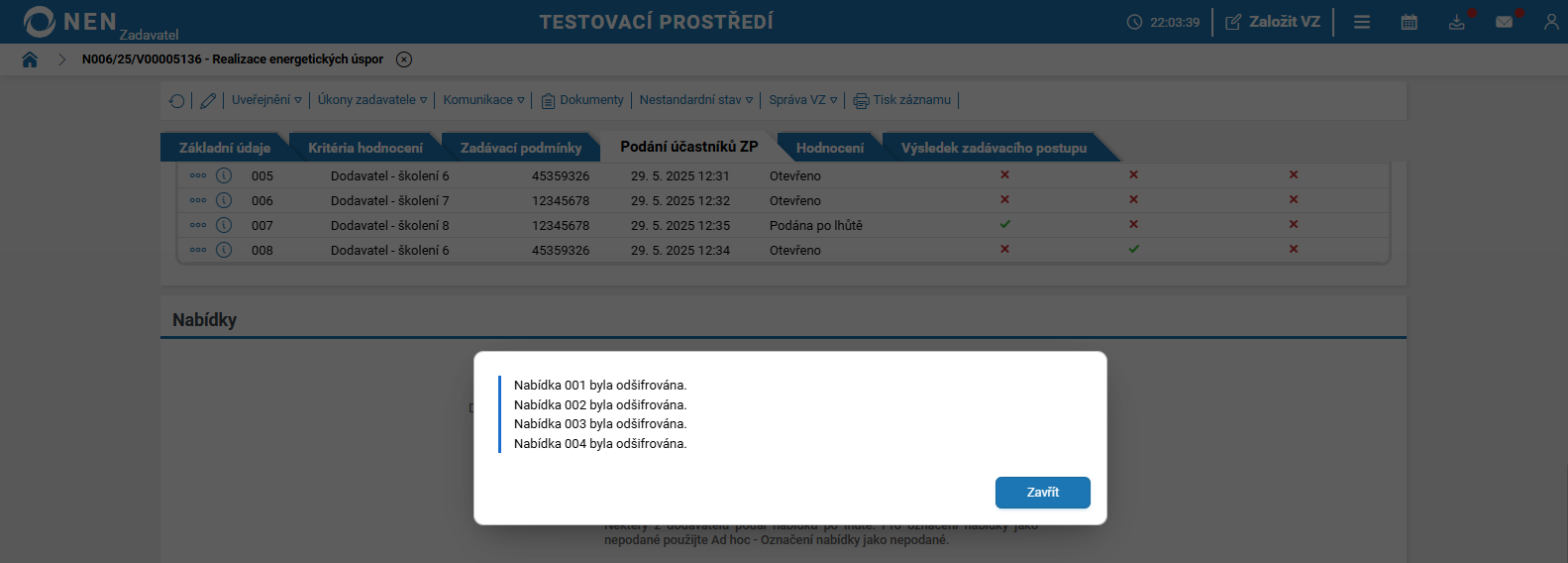1568x563 pixels.
Task: Click the session time 22:03:39
Action: [x=1175, y=22]
